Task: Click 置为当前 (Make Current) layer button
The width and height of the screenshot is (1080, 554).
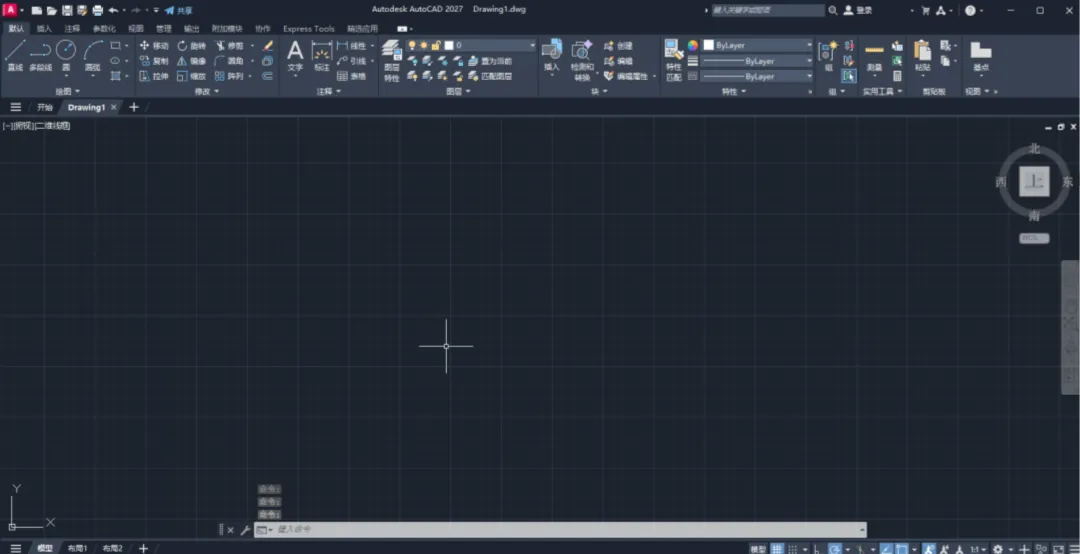Action: point(490,61)
